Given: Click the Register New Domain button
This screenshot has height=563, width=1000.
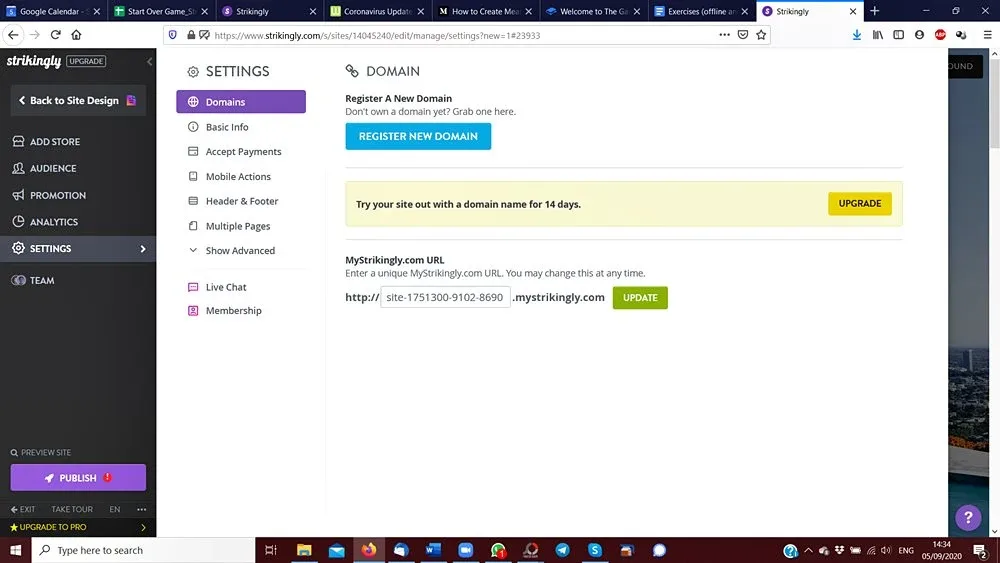Looking at the screenshot, I should 418,136.
